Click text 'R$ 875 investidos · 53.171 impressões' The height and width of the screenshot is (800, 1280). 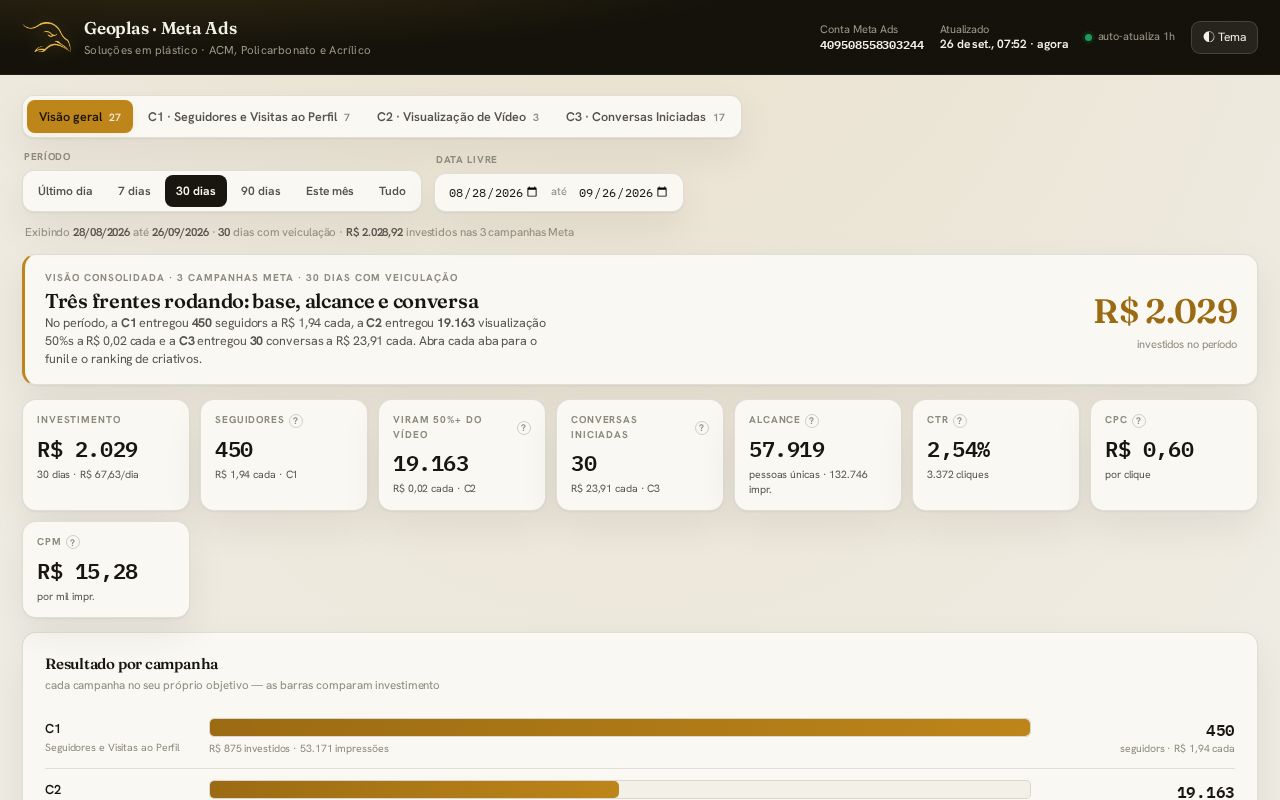tap(299, 749)
